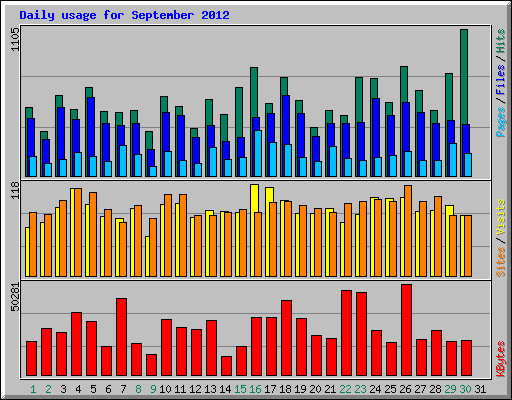Click day label '30' on the x-axis
Image resolution: width=512 pixels, height=400 pixels.
[x=465, y=389]
